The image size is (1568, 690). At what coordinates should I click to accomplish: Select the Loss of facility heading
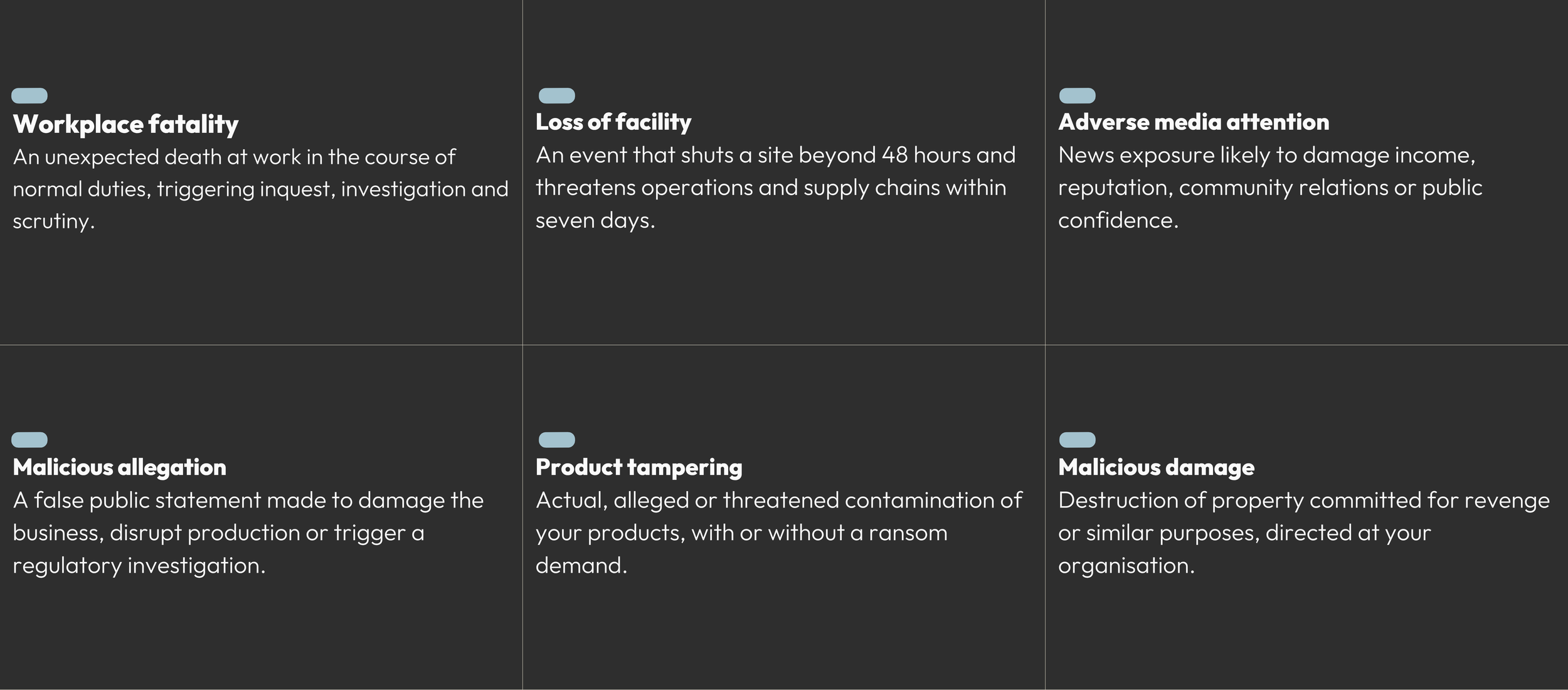pos(613,122)
